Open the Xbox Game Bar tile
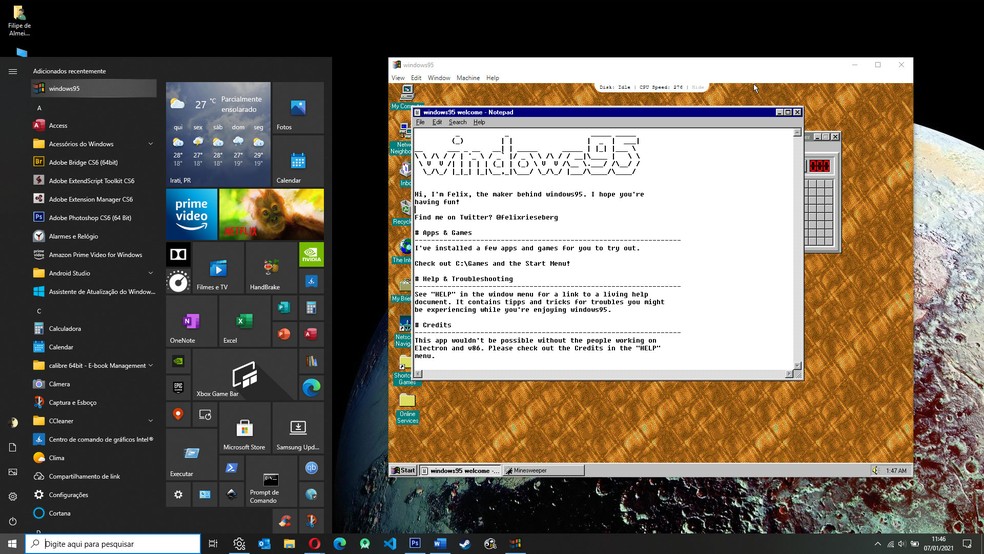This screenshot has height=554, width=984. [x=245, y=375]
